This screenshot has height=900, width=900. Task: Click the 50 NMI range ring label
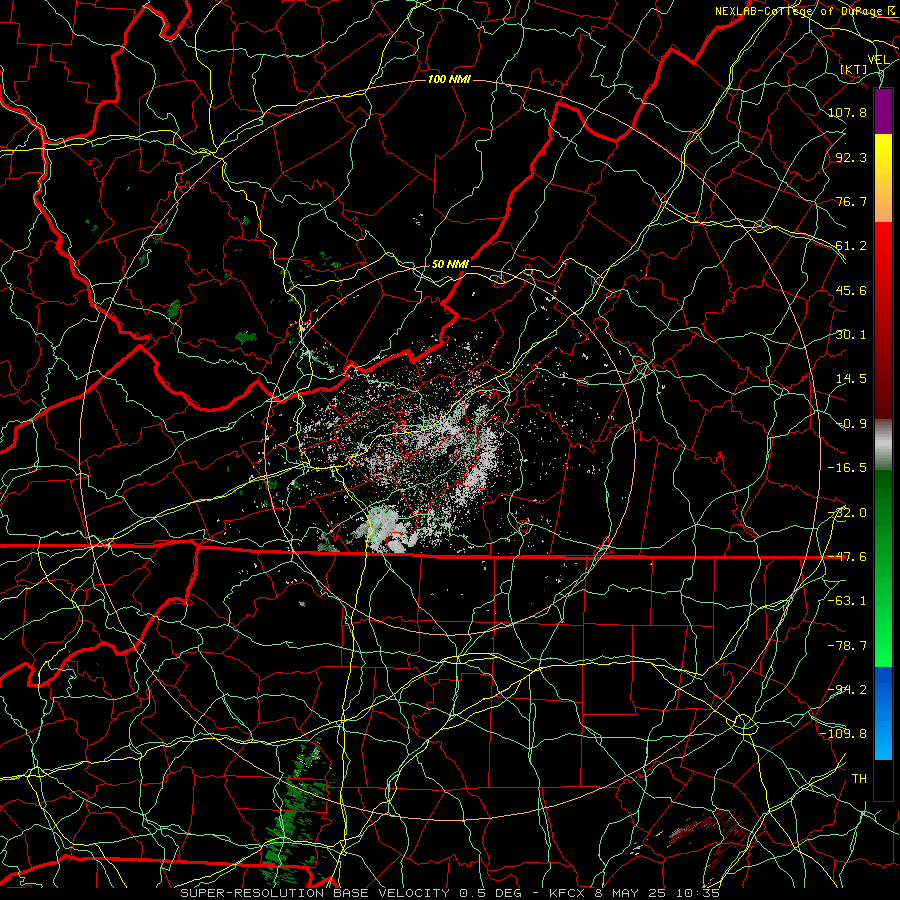pos(451,264)
